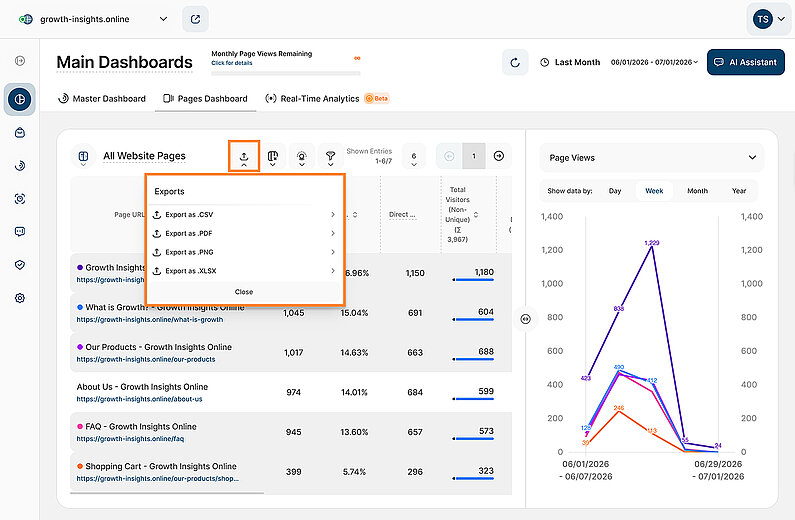
Task: Open the shopping bag sidebar icon
Action: pyautogui.click(x=20, y=133)
